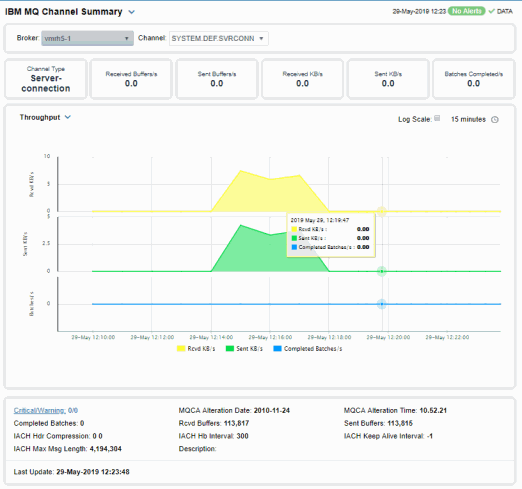
Task: Click the IACH Keep Alive Interval value -1
Action: [x=430, y=436]
